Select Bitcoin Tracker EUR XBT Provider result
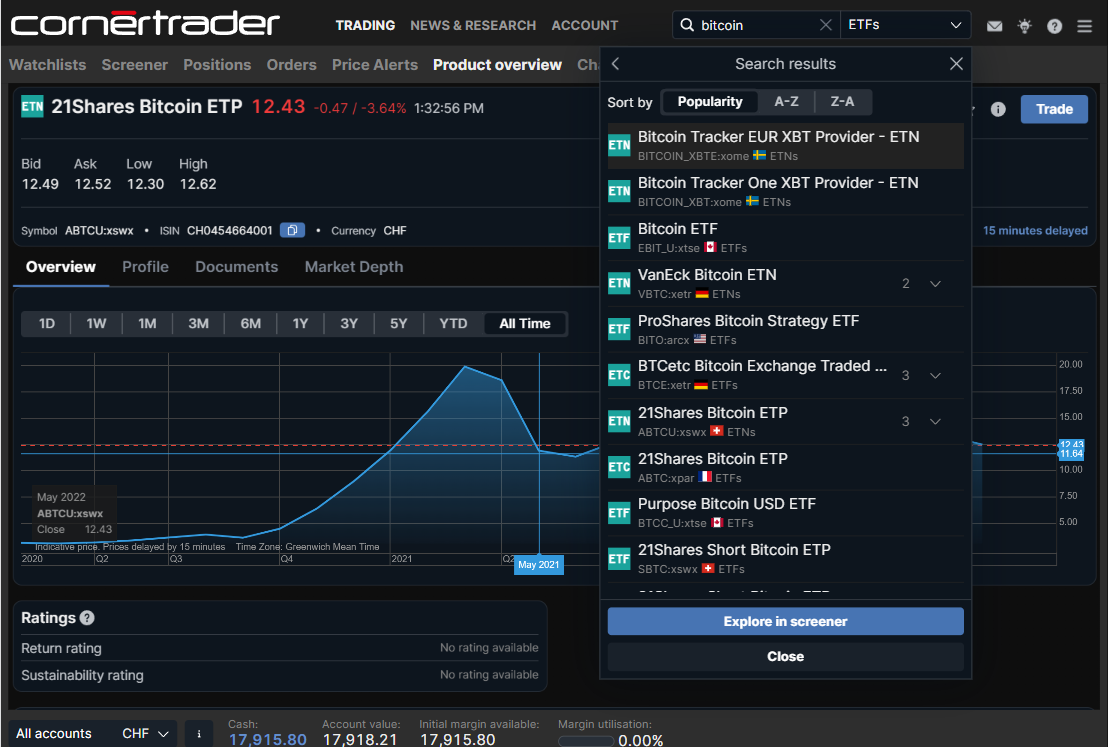This screenshot has width=1108, height=748. (x=786, y=146)
